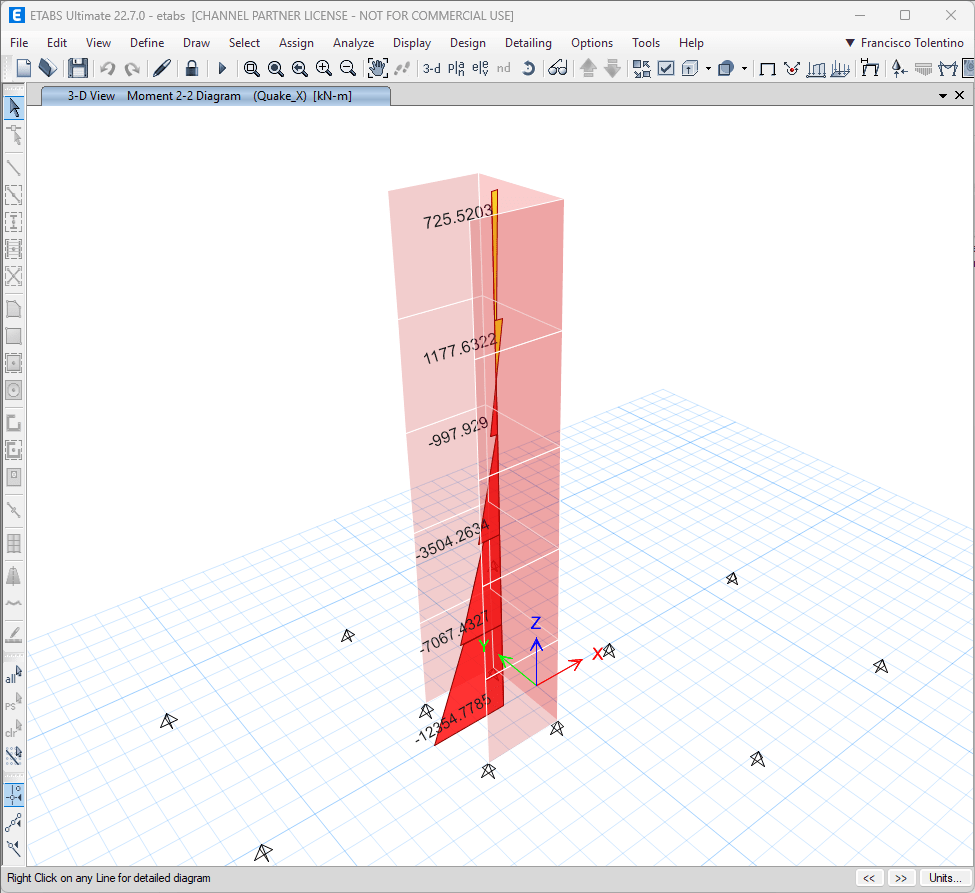This screenshot has height=893, width=975.
Task: Show undeformed shape icon
Action: (x=768, y=68)
